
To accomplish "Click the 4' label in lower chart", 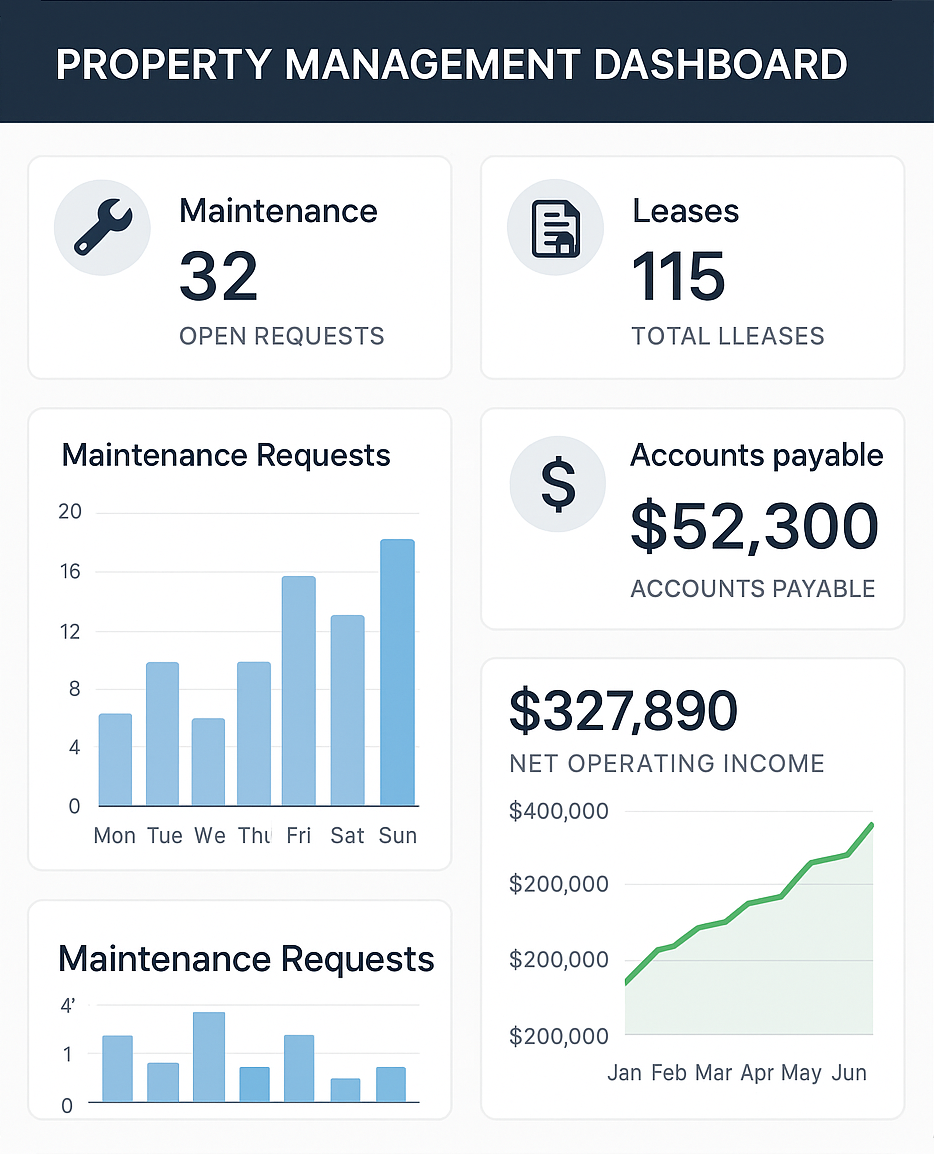I will (x=68, y=1005).
